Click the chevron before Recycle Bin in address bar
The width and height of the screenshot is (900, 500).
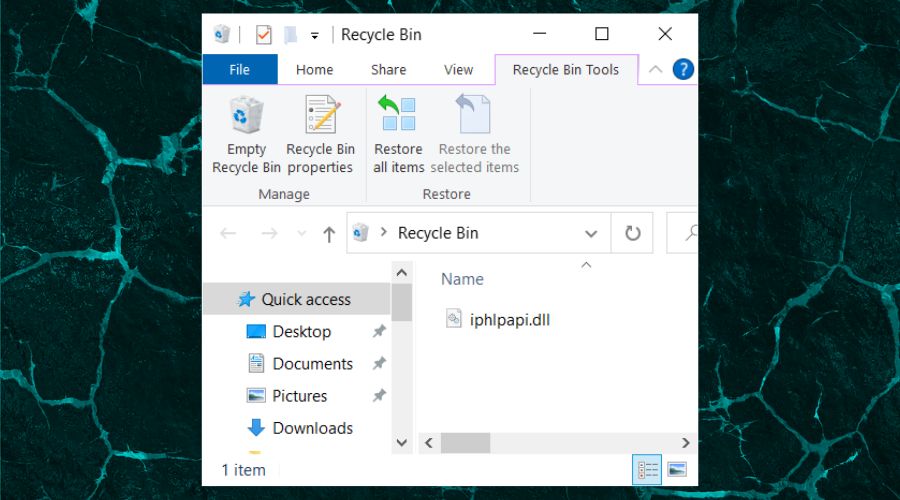(383, 232)
